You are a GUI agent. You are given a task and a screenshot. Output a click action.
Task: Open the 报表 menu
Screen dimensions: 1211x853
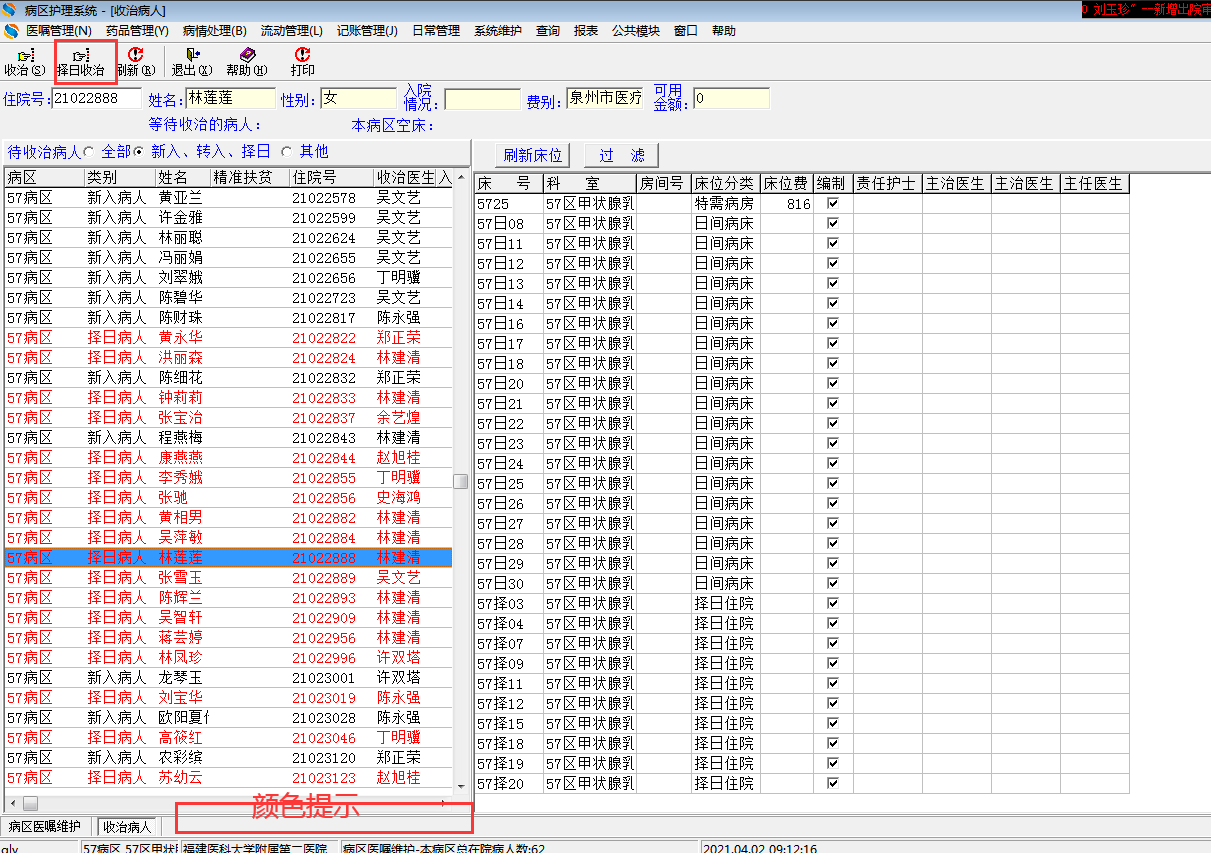586,31
